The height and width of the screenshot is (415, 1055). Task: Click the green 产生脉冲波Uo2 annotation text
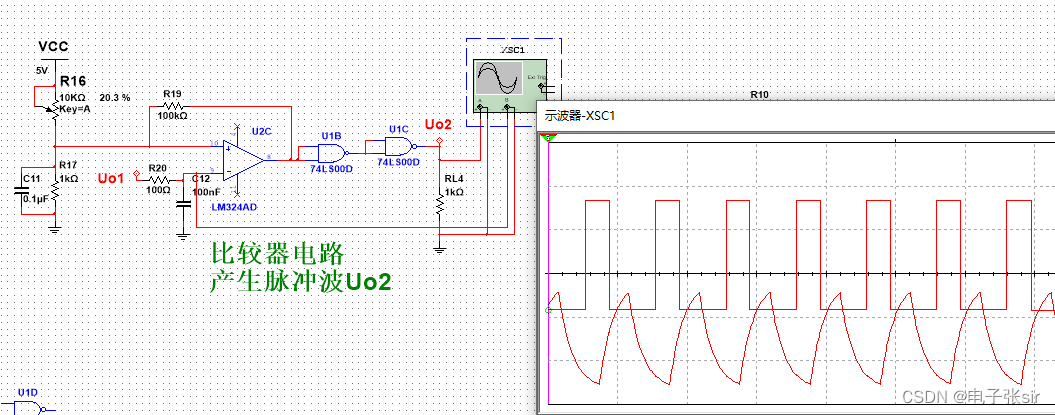pyautogui.click(x=300, y=282)
